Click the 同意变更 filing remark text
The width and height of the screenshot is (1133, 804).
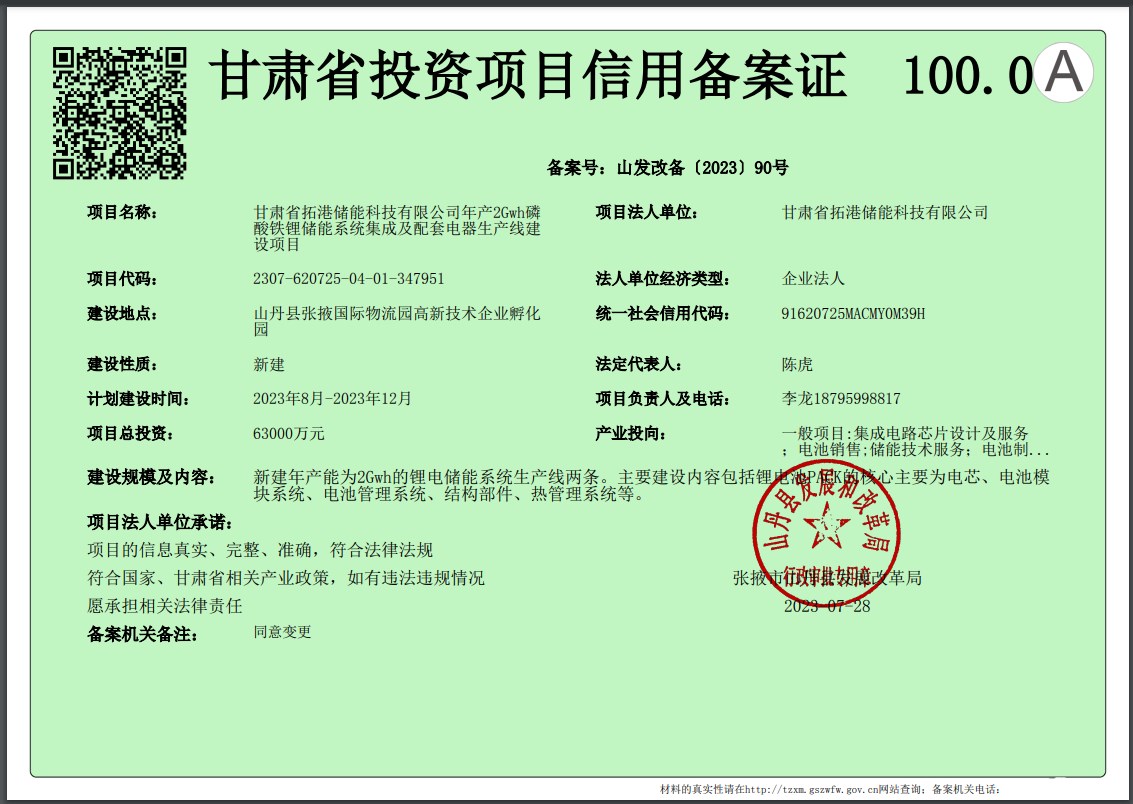click(x=283, y=632)
